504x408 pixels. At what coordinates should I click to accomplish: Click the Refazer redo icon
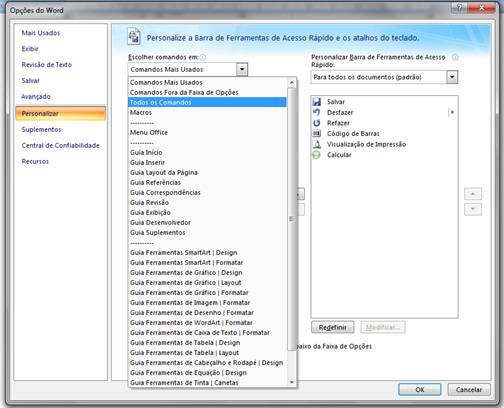coord(317,123)
